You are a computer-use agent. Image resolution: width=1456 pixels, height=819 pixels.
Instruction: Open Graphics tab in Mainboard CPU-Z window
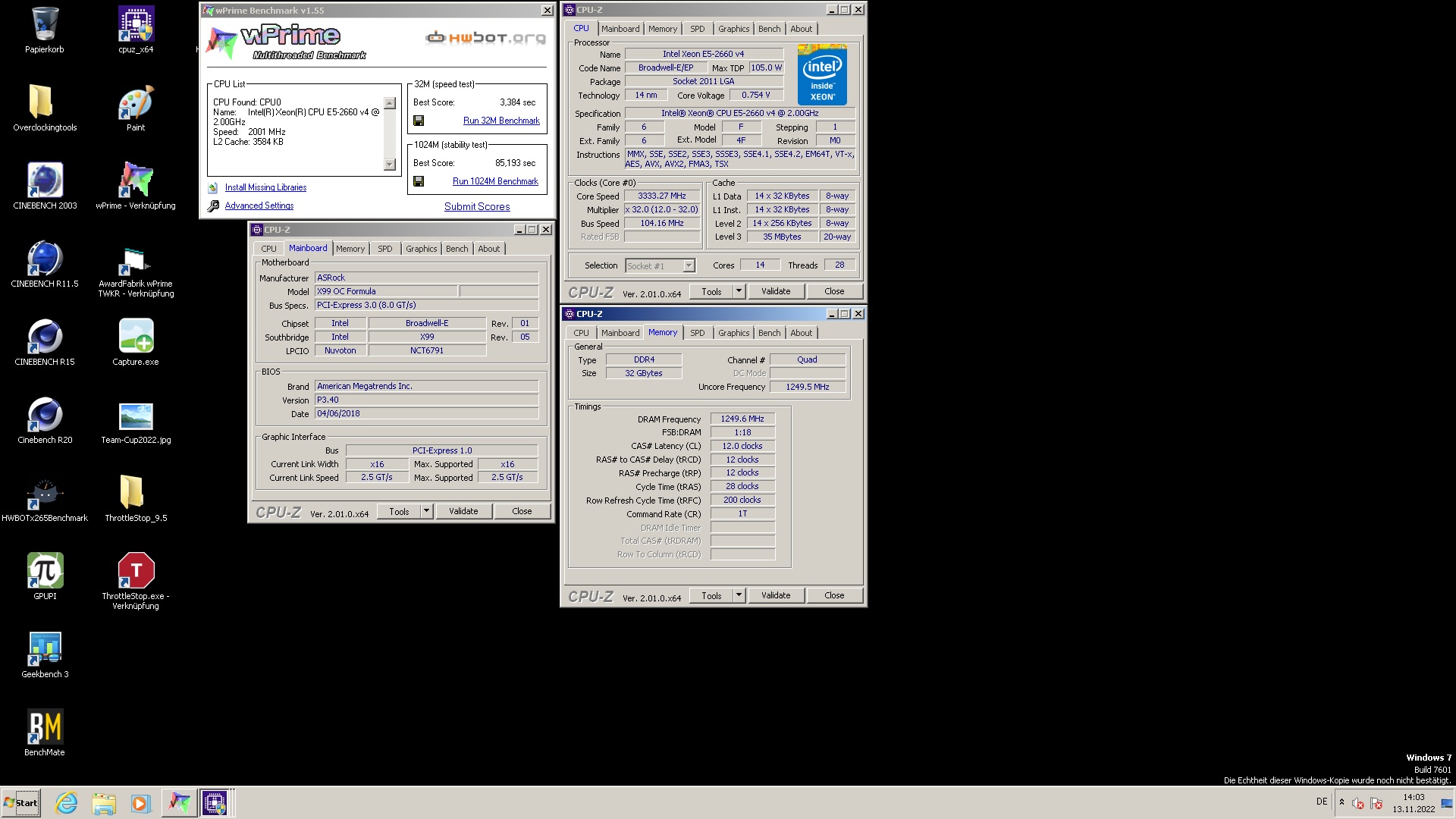(x=421, y=249)
